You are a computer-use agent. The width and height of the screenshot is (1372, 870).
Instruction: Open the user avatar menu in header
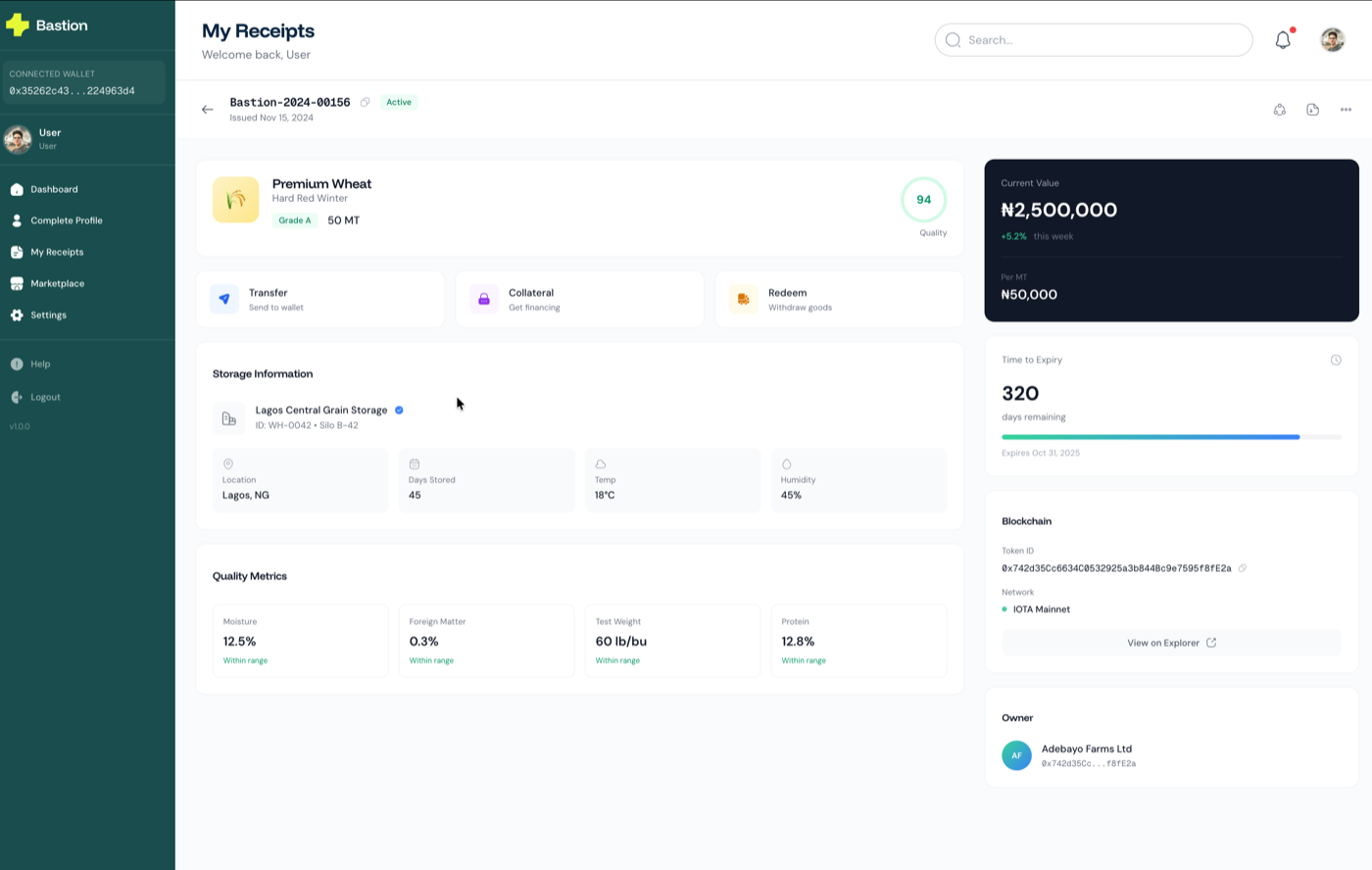point(1332,40)
